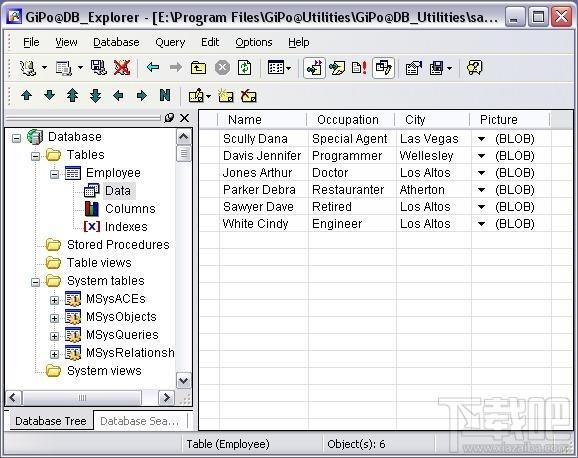578x458 pixels.
Task: Click execute document with exclamation icon
Action: (359, 68)
